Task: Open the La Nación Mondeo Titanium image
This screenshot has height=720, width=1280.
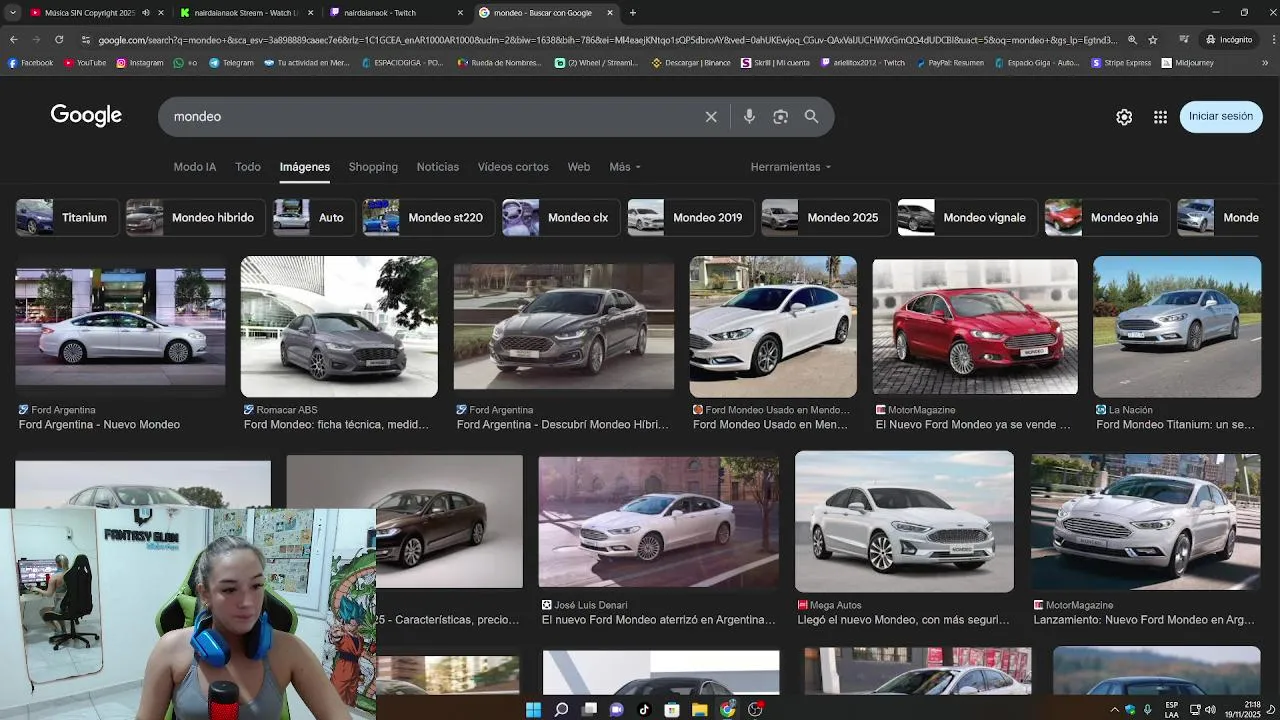Action: point(1177,327)
